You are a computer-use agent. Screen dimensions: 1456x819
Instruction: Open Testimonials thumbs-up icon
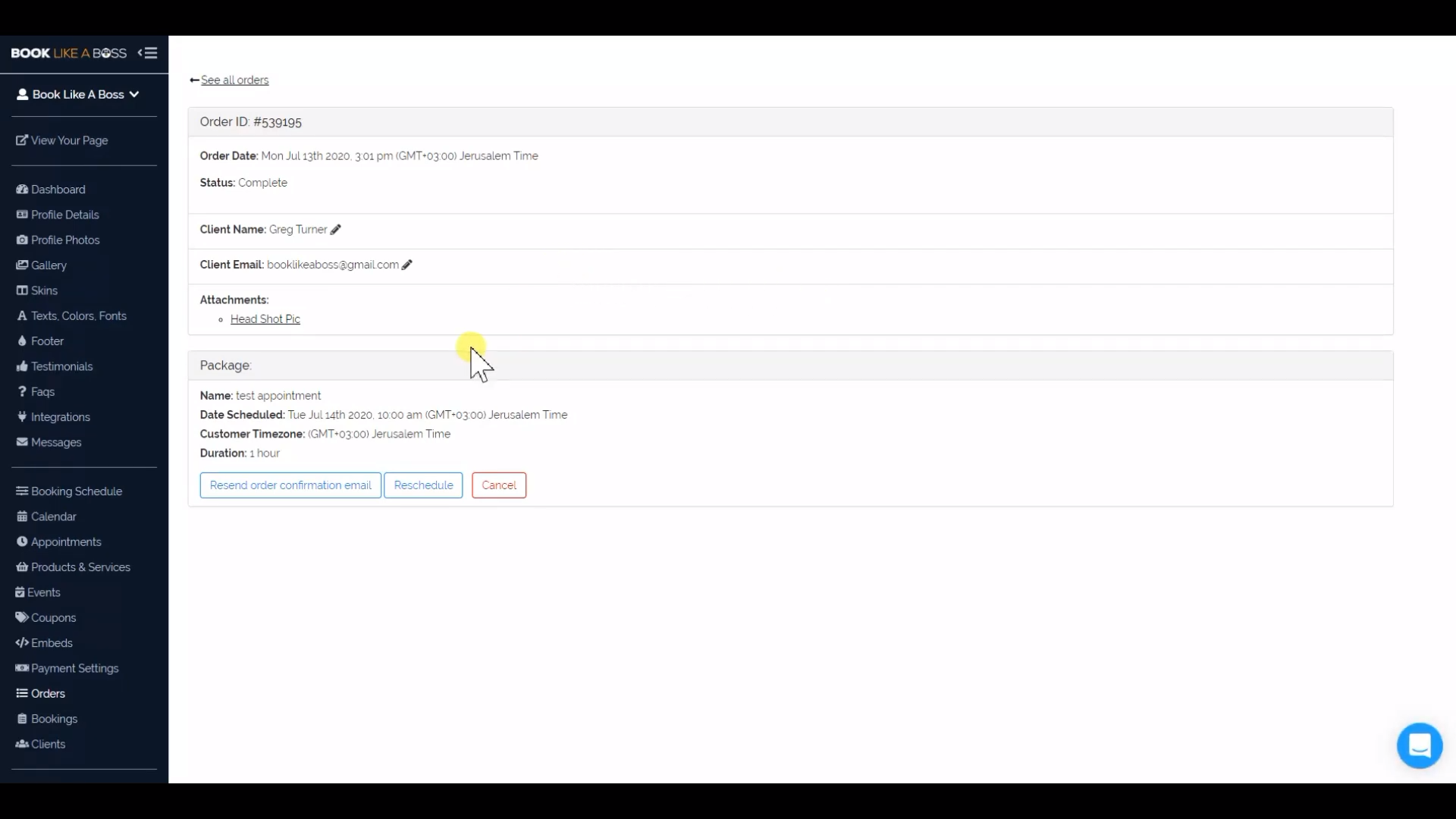(22, 366)
